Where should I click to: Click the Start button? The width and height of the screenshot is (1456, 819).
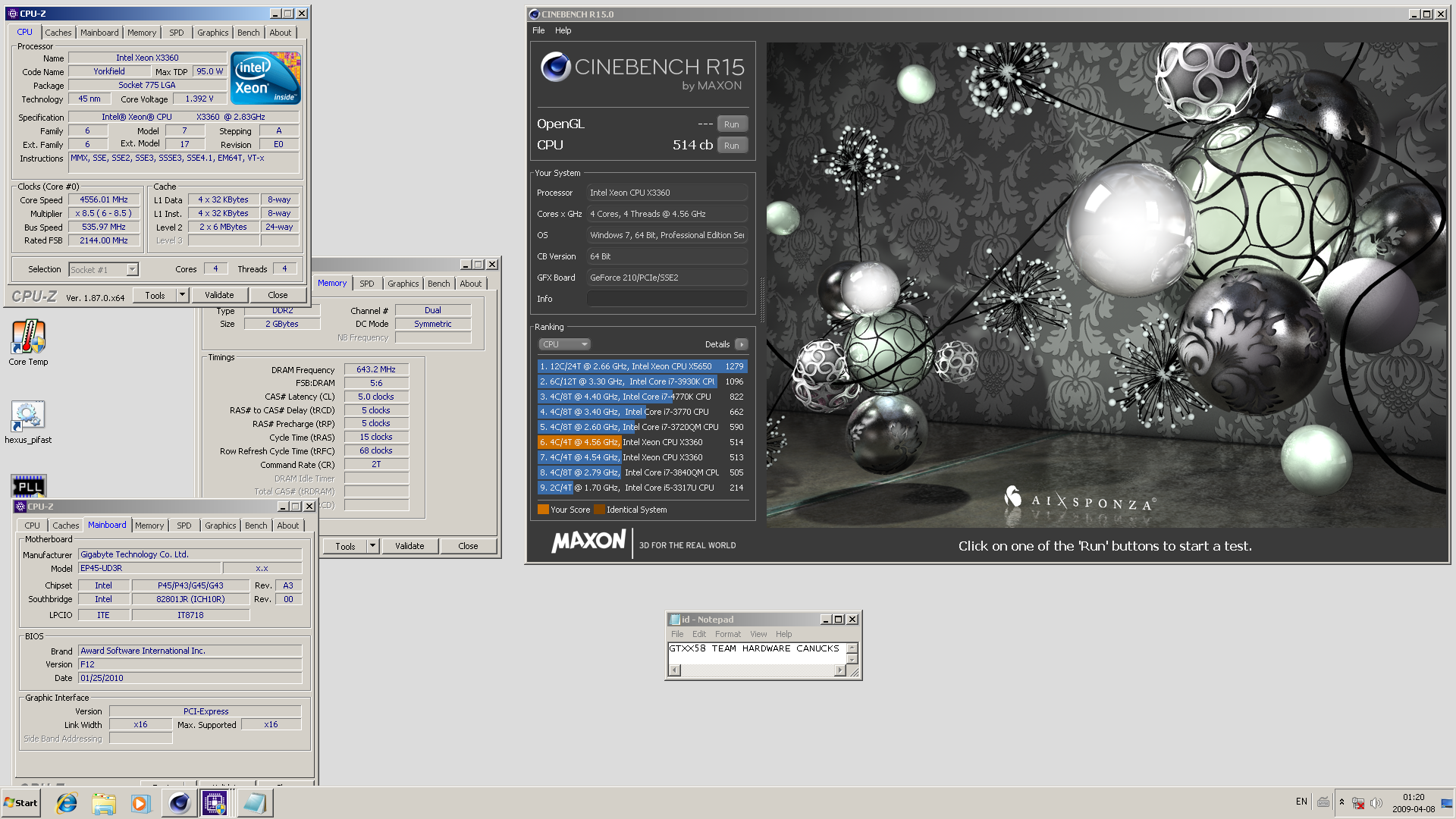21,803
